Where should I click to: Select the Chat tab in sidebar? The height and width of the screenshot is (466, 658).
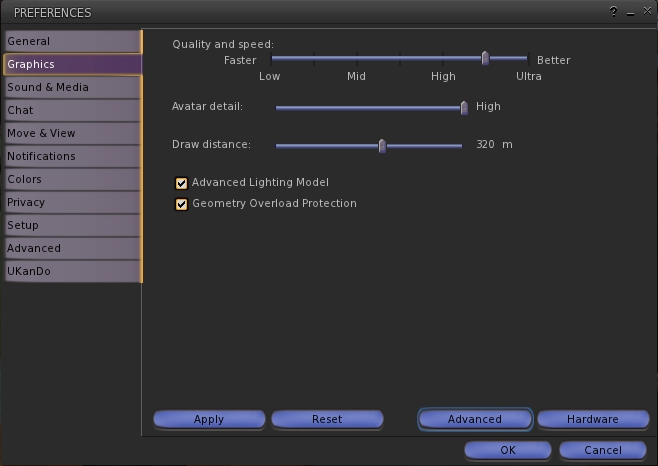pos(72,110)
